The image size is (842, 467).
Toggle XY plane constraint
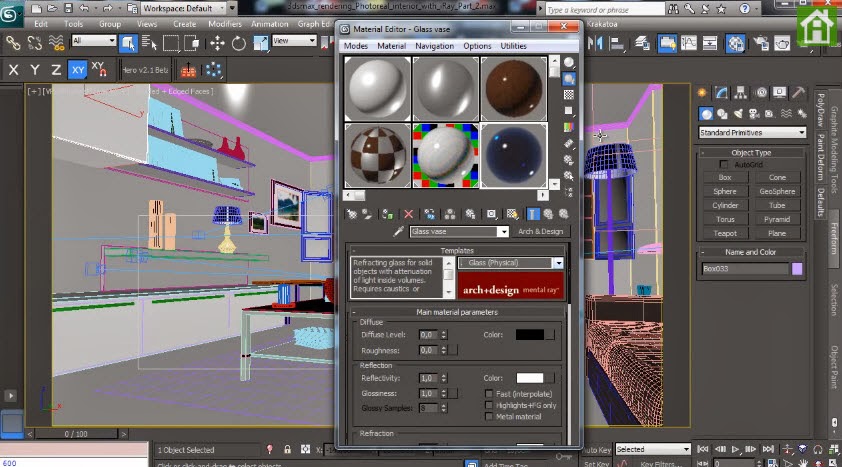(78, 70)
